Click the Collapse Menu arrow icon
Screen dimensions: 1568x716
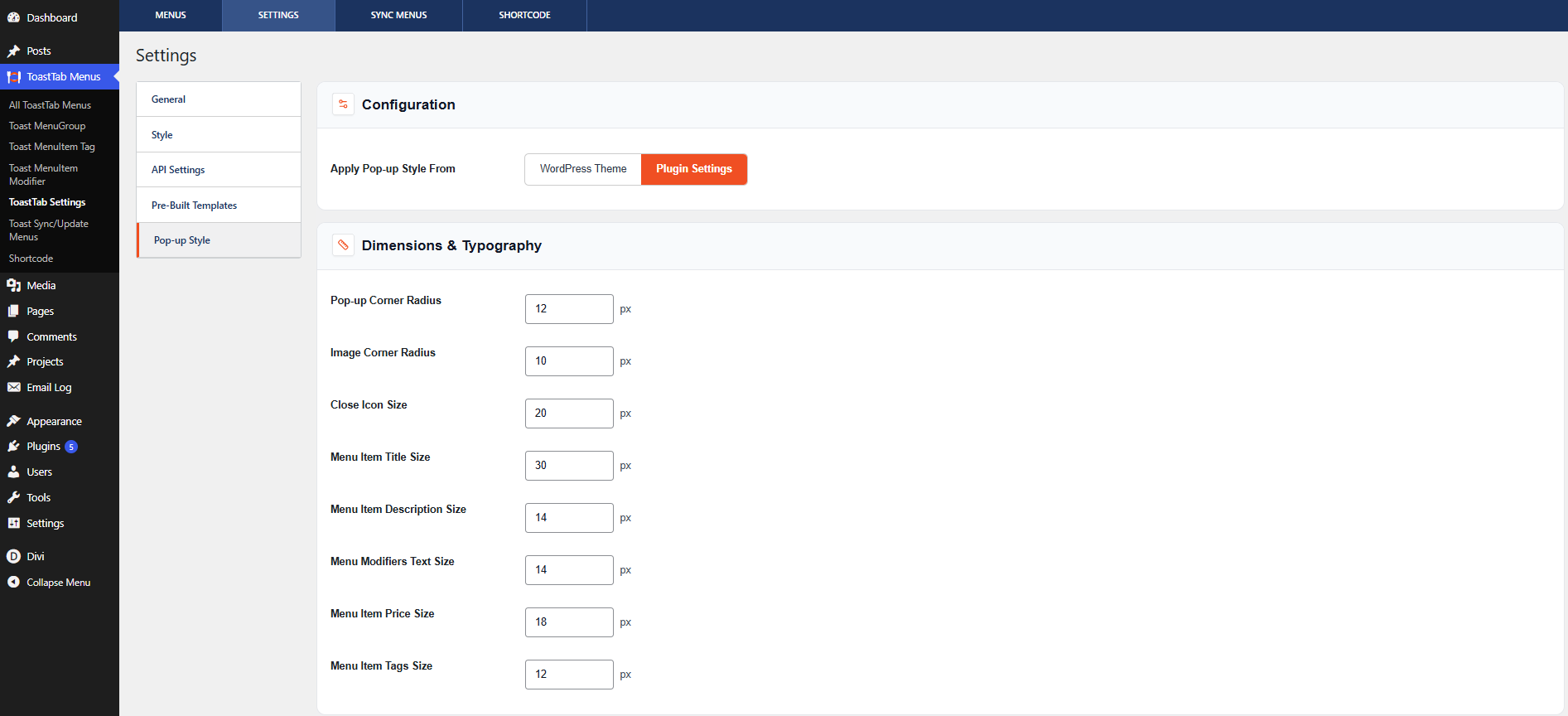point(13,582)
